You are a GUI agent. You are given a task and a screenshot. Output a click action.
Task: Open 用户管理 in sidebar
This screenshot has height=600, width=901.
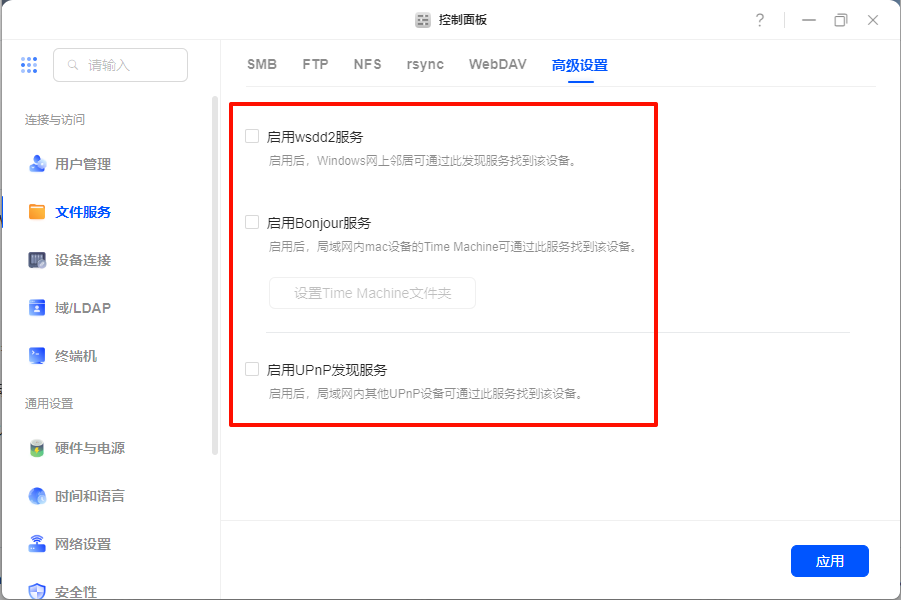pos(83,164)
